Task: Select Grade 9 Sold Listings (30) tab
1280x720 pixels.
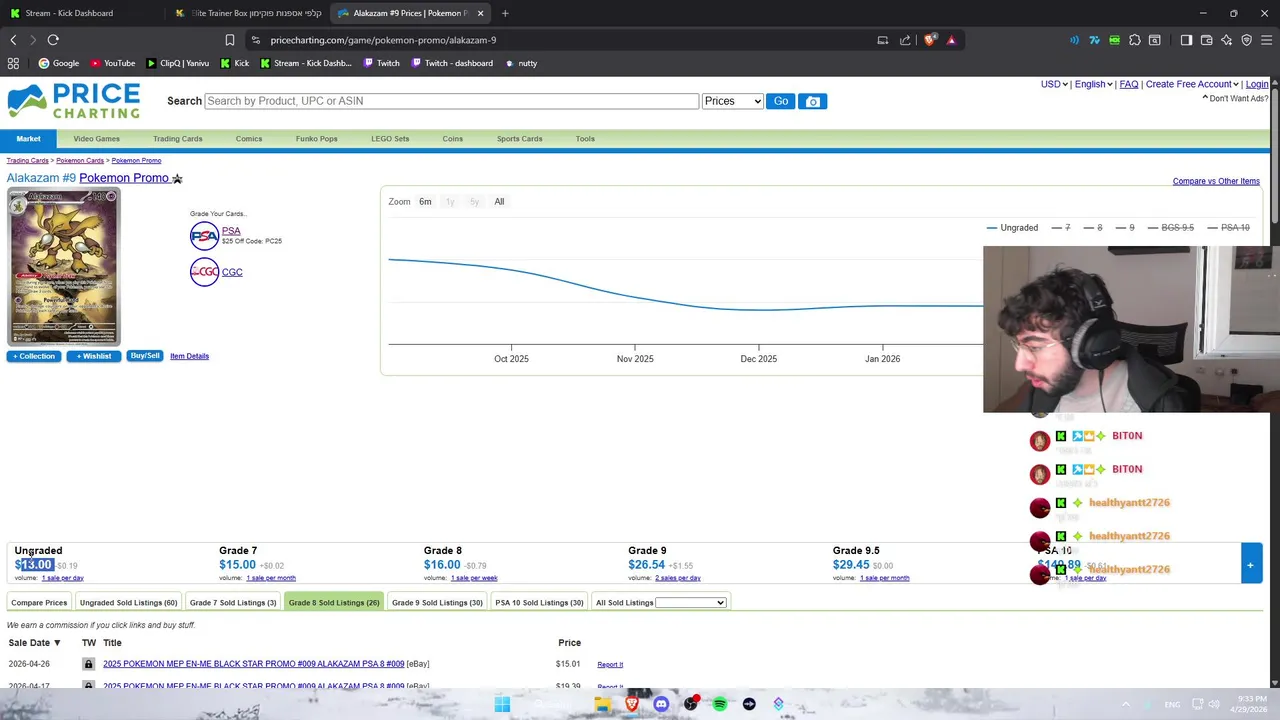Action: click(x=437, y=603)
